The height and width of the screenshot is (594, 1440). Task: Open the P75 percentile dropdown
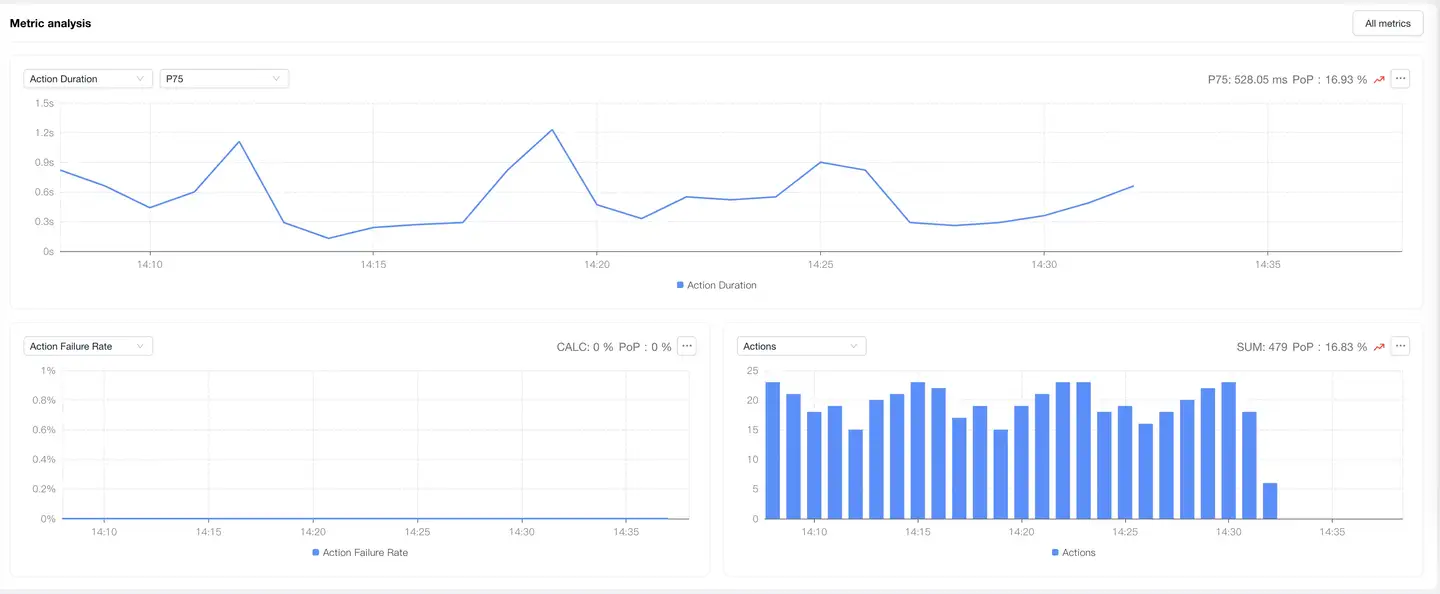pos(224,79)
